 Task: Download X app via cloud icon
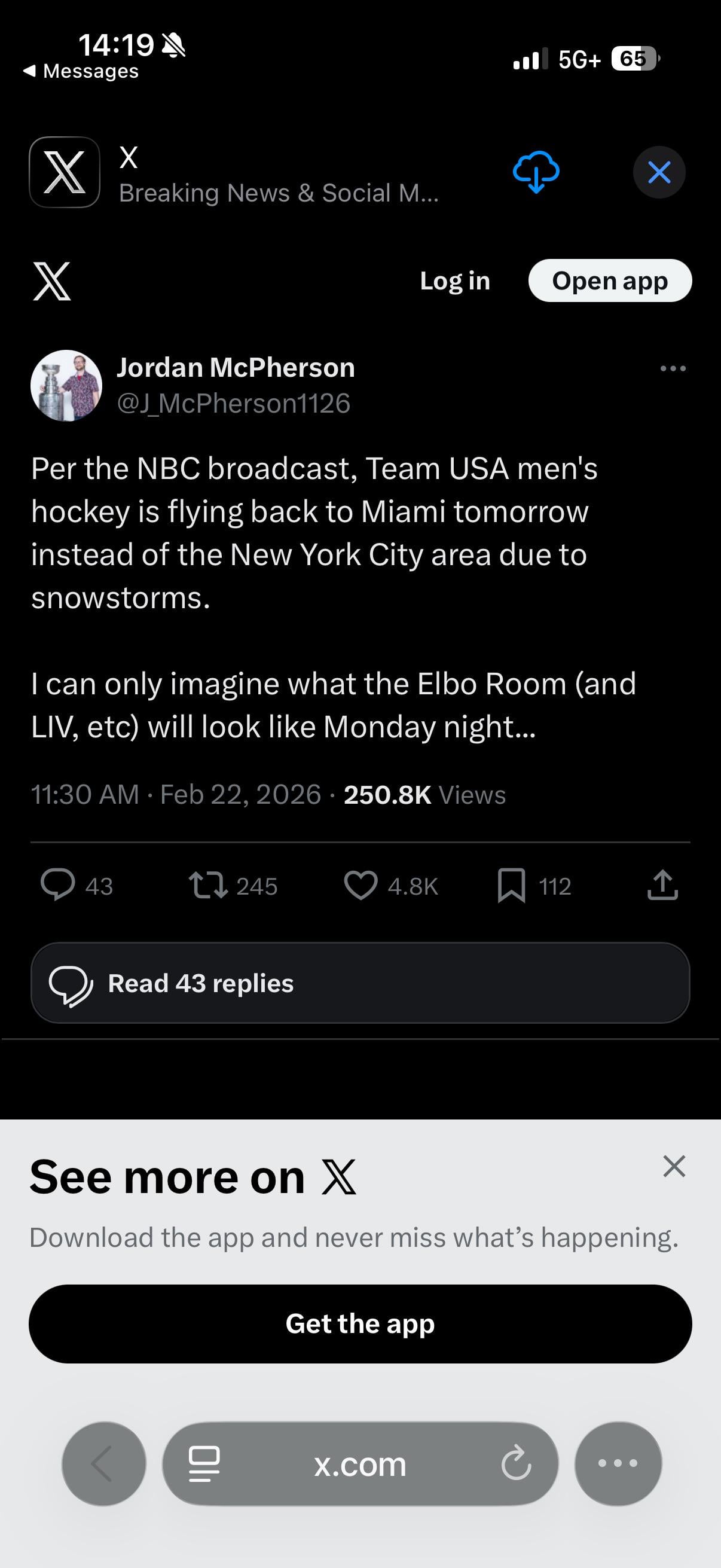536,172
